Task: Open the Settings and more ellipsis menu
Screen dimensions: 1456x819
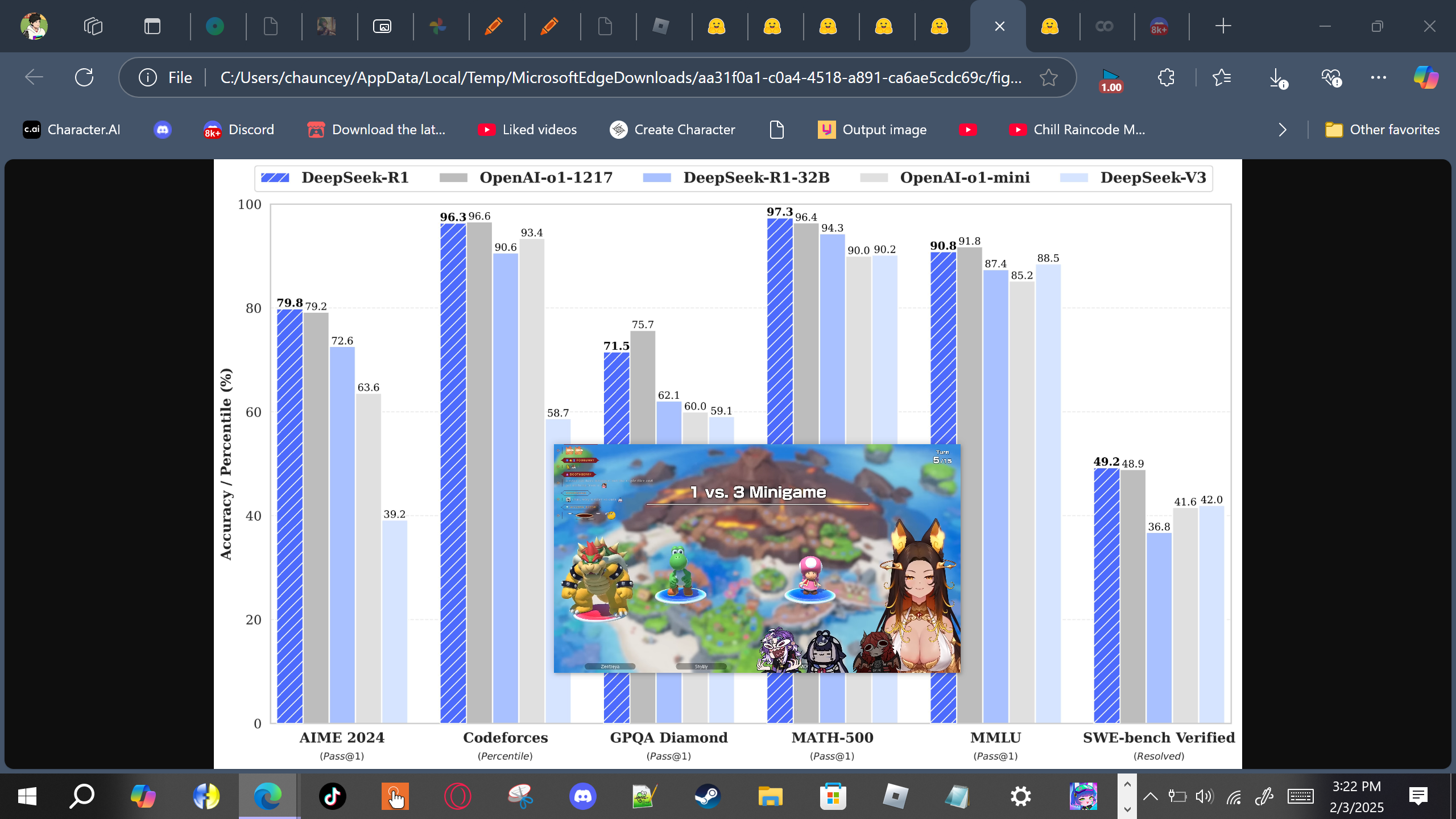Action: (1379, 77)
